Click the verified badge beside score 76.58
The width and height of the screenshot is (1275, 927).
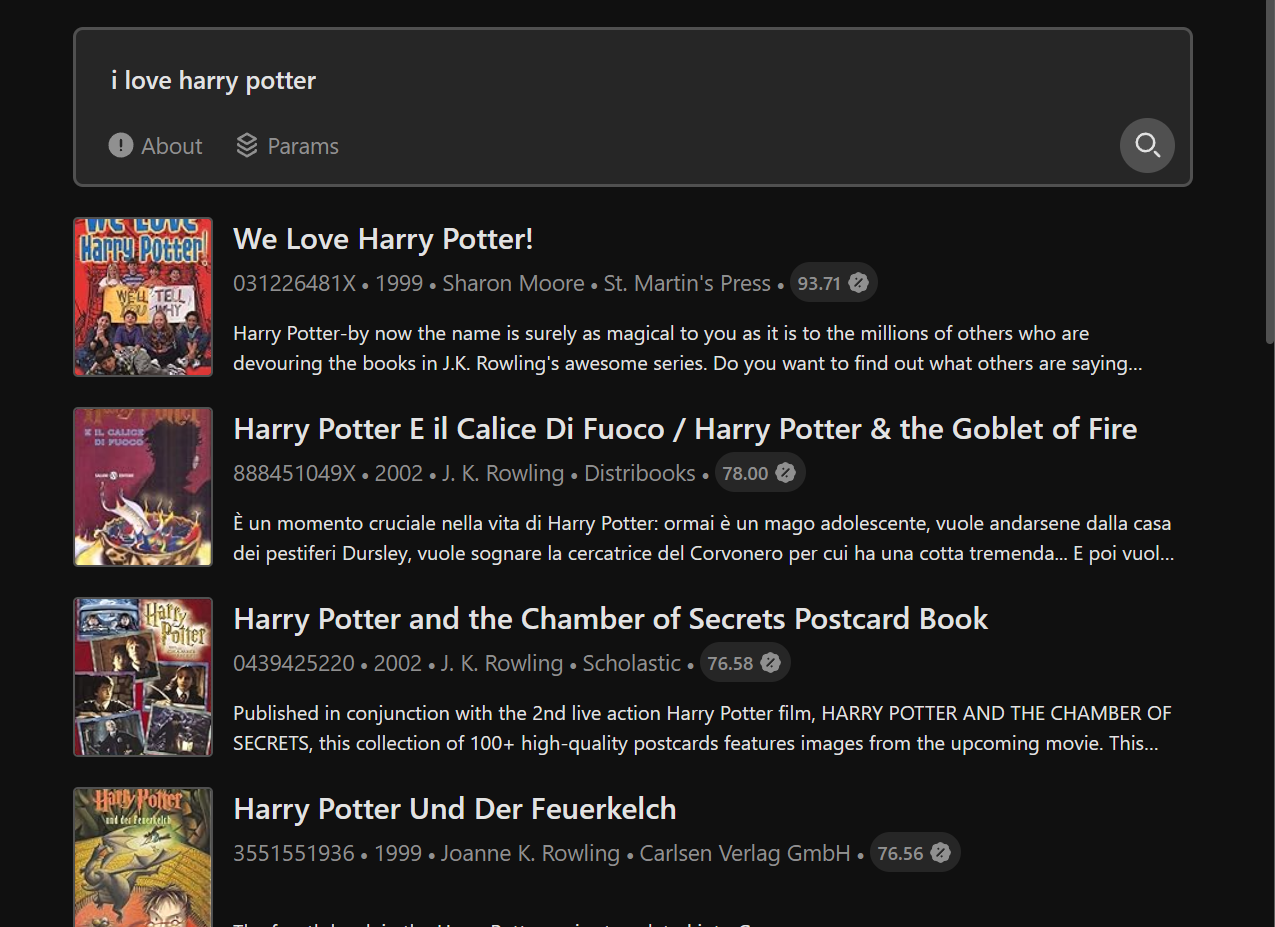point(770,663)
